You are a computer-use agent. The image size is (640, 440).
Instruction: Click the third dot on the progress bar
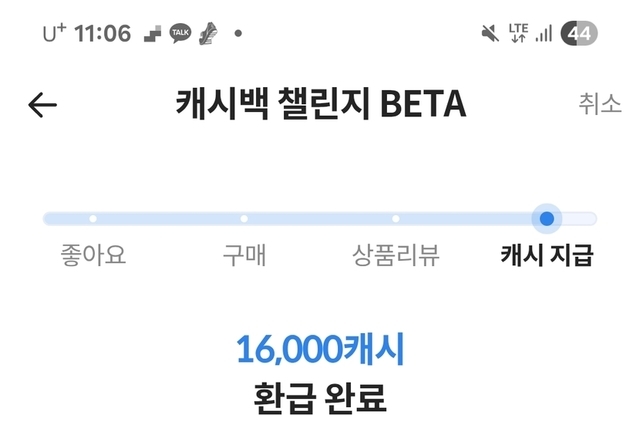click(396, 218)
